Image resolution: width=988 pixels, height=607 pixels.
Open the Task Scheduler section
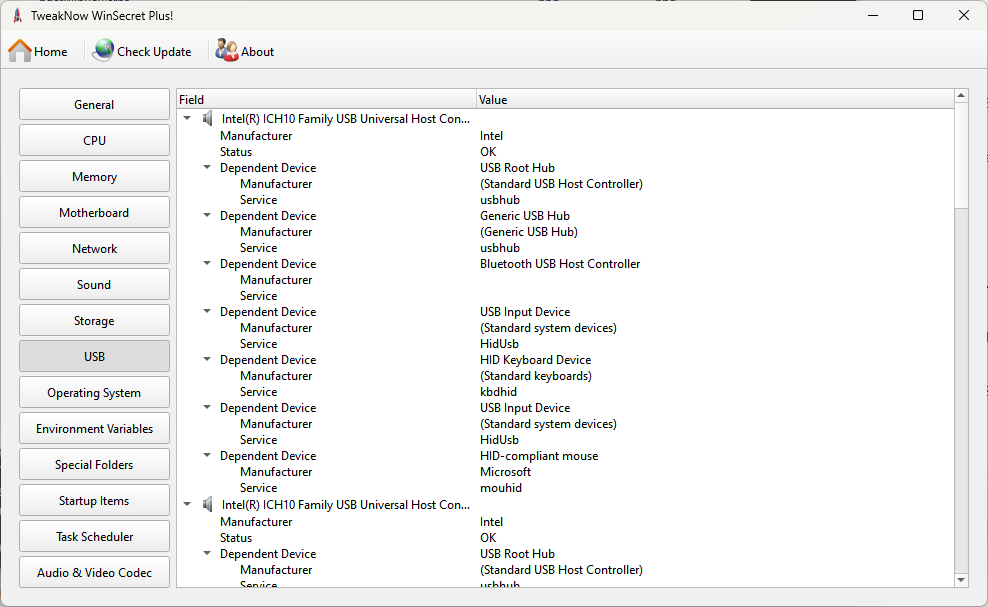(95, 536)
